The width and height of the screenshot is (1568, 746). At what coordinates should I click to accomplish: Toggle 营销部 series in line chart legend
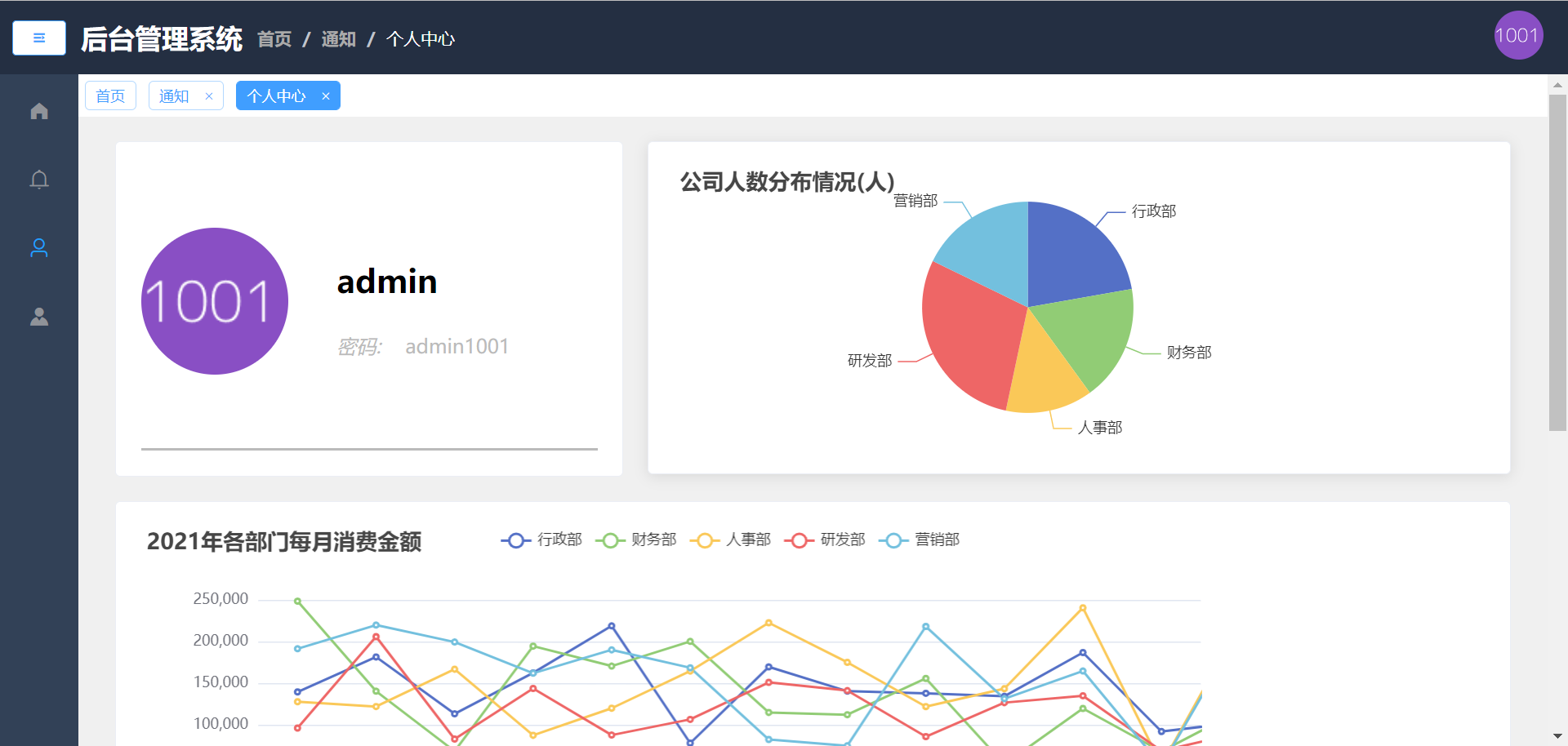[x=920, y=540]
